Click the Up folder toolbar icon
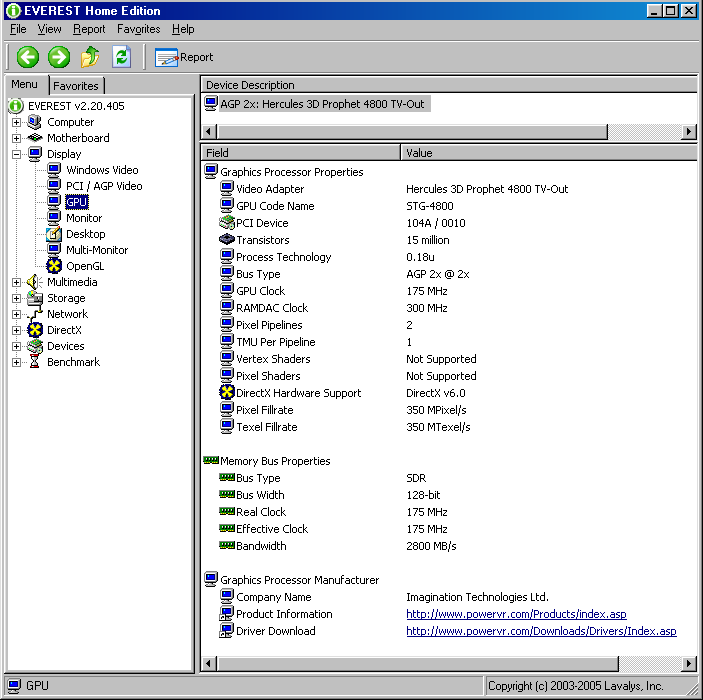 (x=90, y=57)
